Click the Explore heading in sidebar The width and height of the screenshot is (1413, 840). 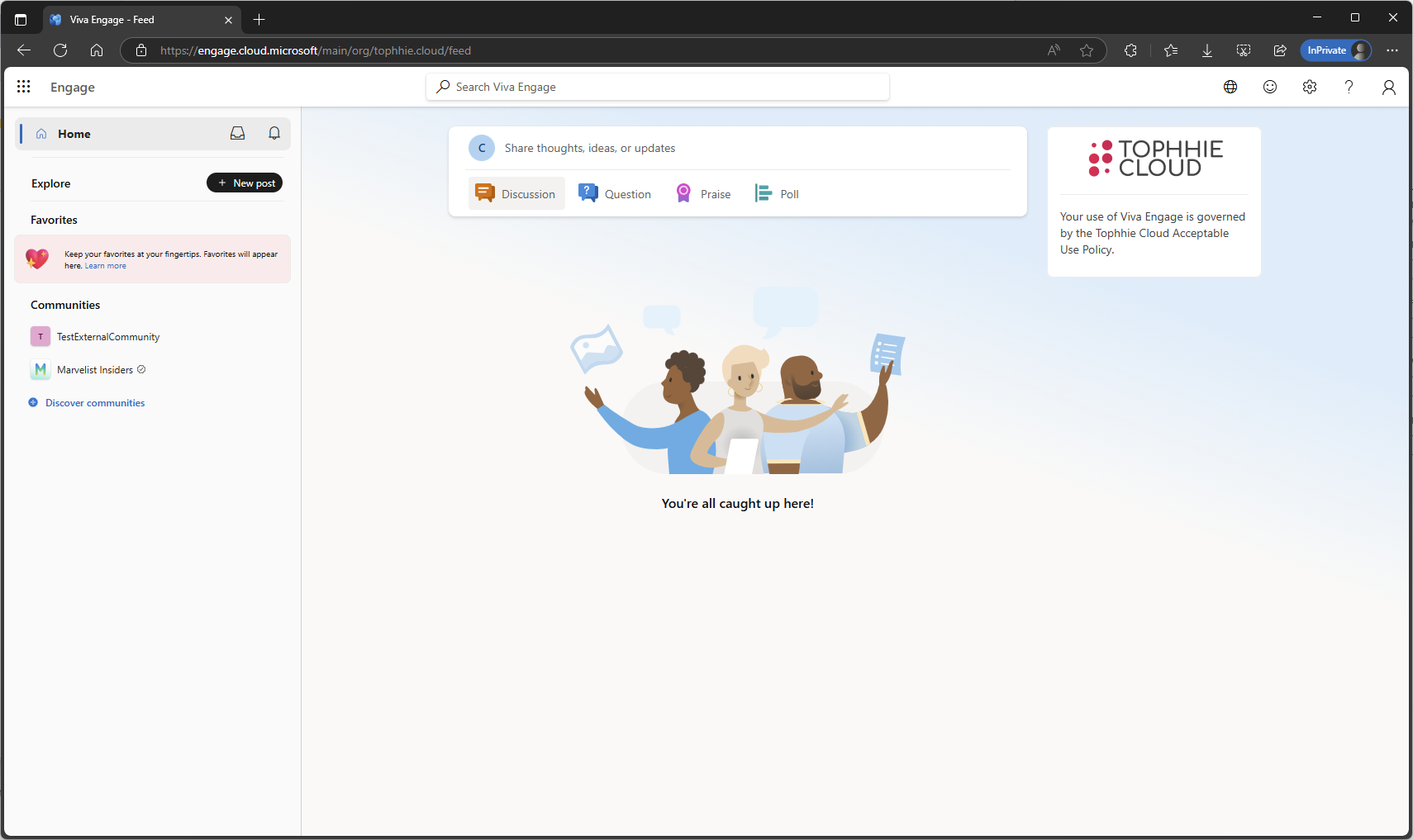point(51,183)
